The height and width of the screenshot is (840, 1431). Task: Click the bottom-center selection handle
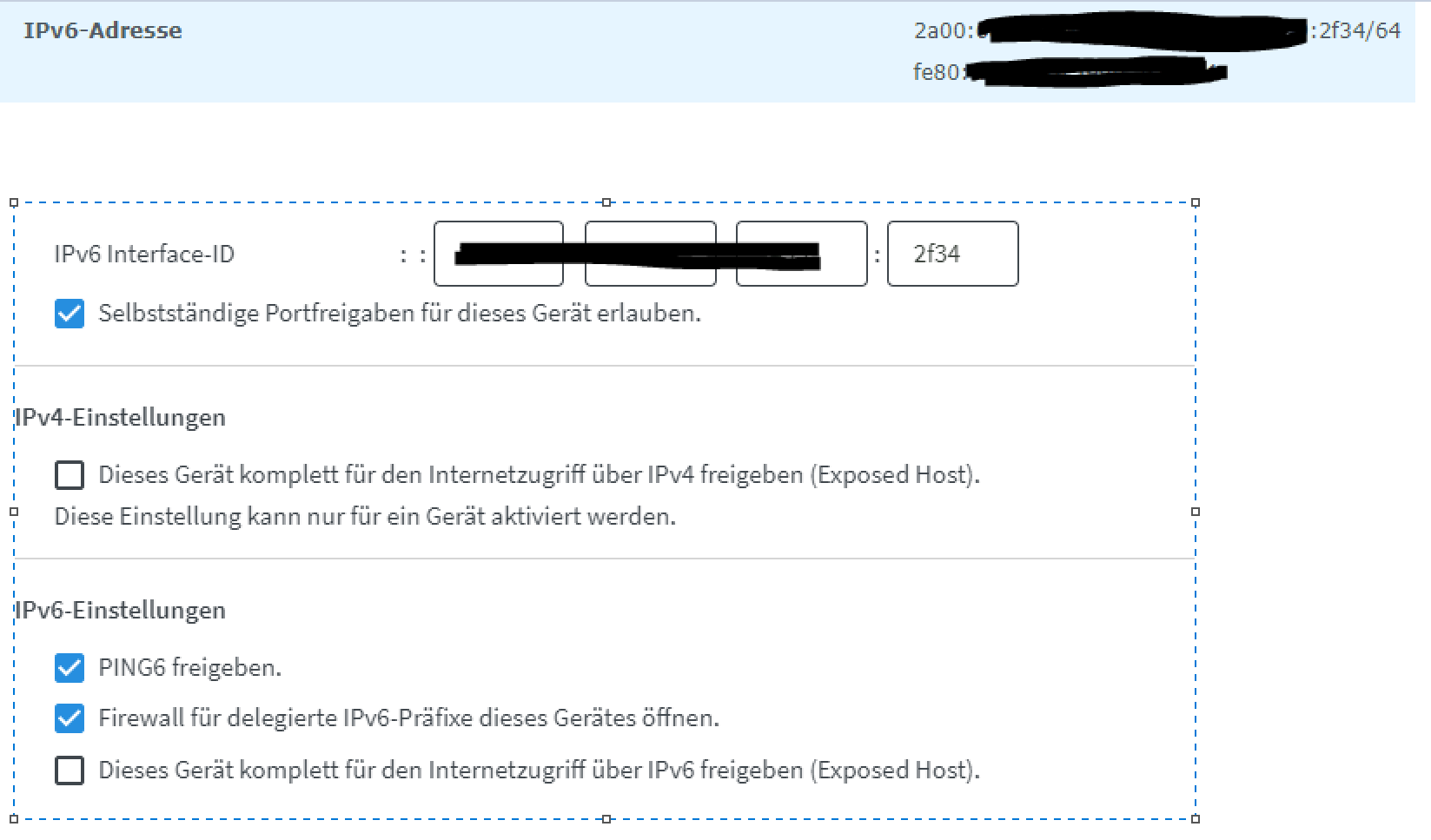point(606,818)
